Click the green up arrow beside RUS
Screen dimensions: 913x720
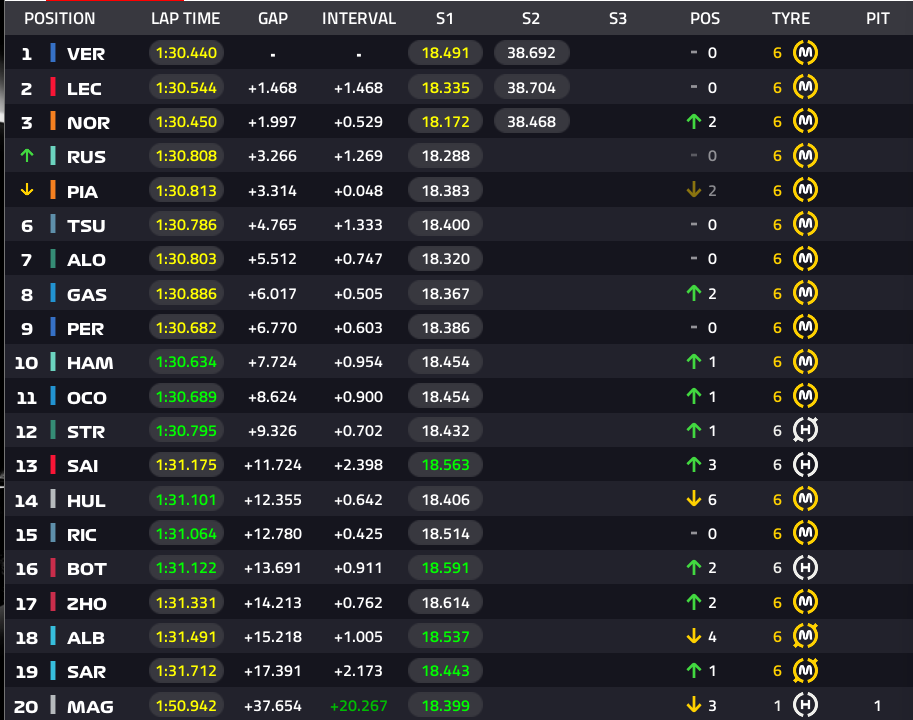27,156
